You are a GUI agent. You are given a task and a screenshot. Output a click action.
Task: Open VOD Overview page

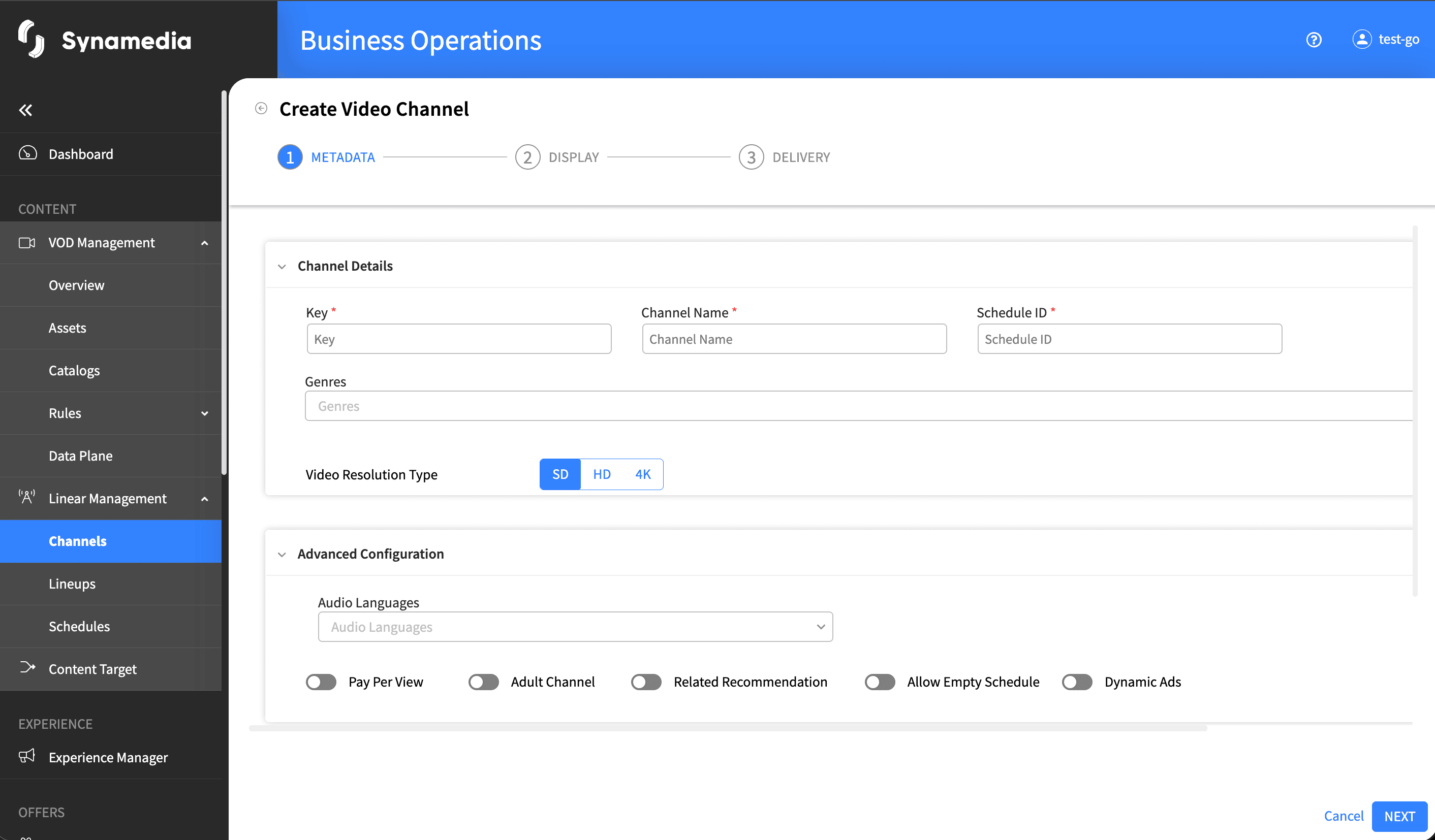click(x=110, y=285)
